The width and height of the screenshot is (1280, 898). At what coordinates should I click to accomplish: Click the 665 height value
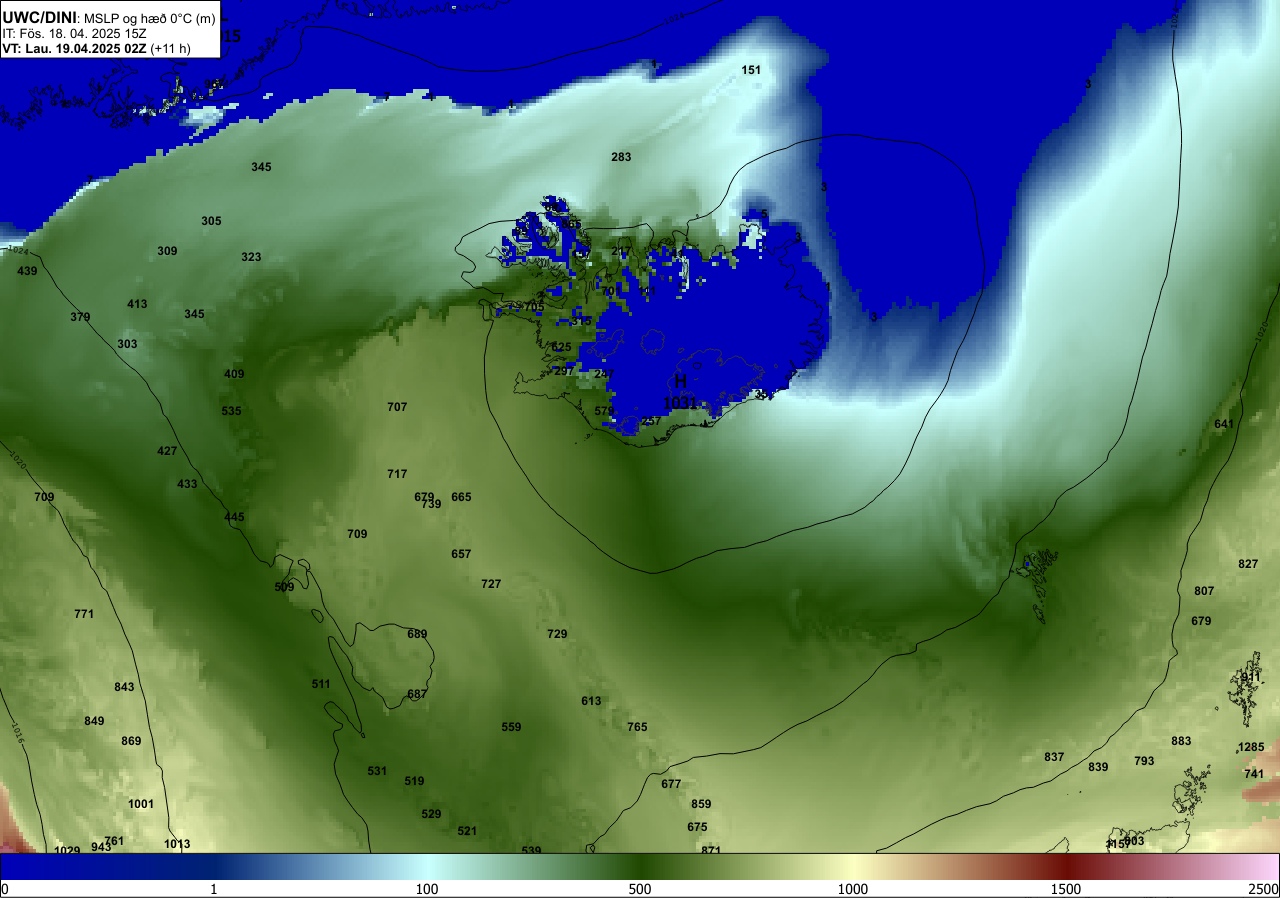461,497
